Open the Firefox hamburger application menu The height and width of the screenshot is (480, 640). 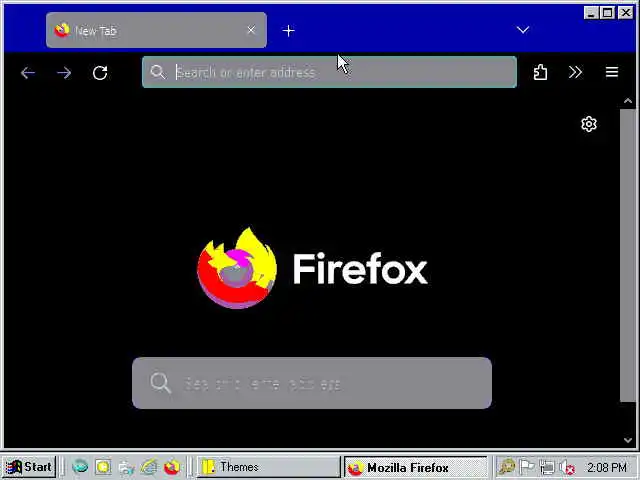[611, 72]
